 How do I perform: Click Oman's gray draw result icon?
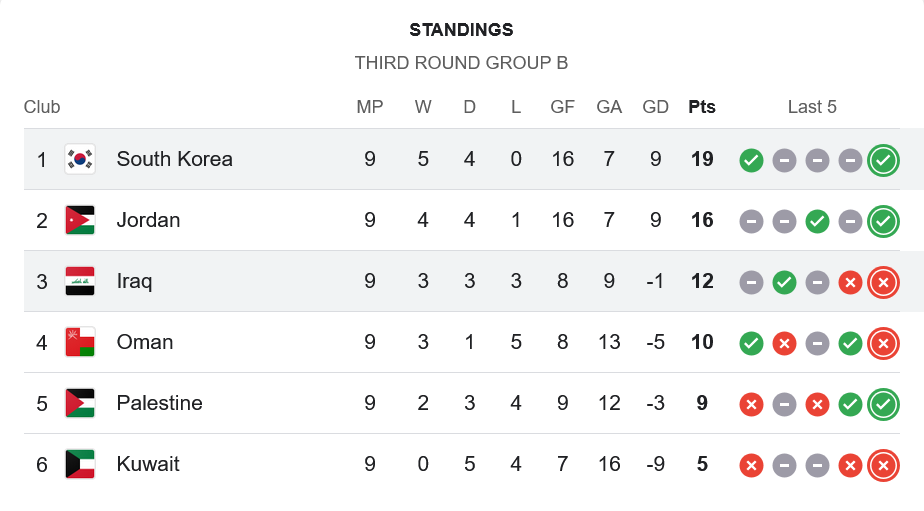(817, 344)
